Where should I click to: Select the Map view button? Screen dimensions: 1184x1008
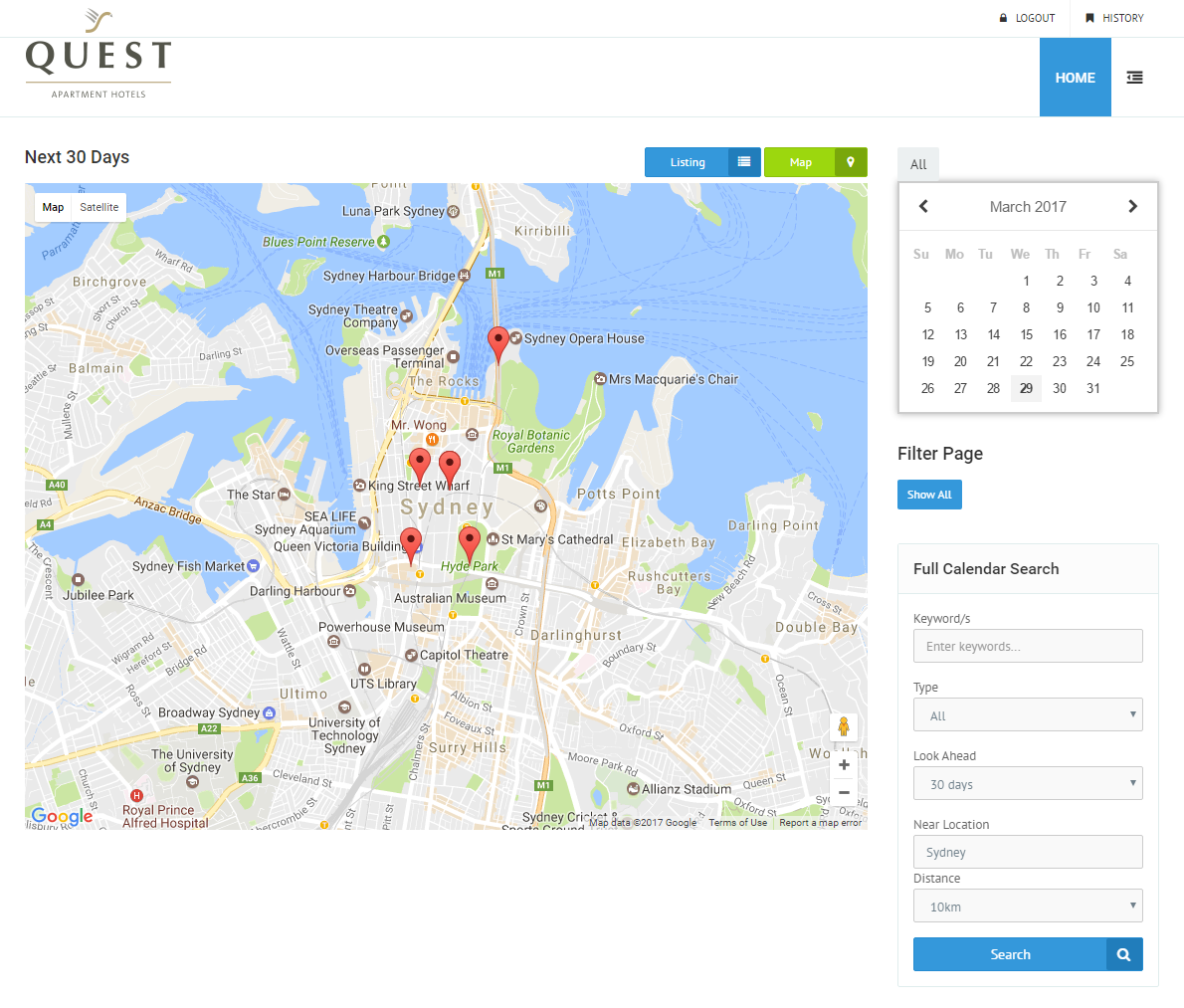pos(815,162)
